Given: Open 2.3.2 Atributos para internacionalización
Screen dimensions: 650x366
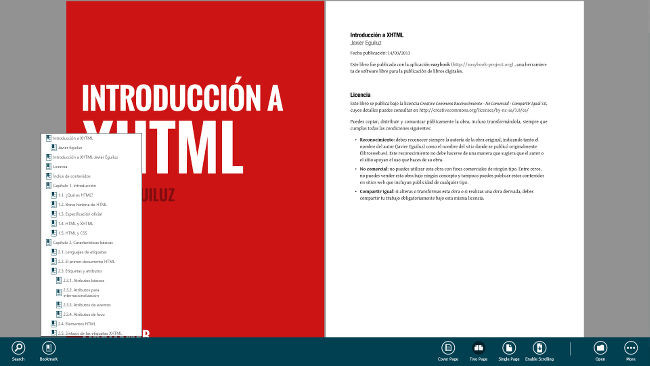Looking at the screenshot, I should coord(78,293).
